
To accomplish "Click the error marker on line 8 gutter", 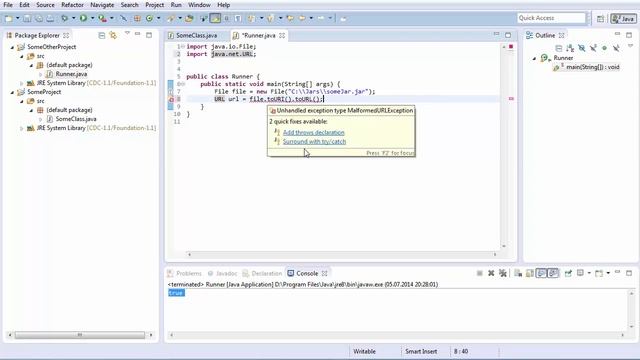I will click(x=171, y=99).
